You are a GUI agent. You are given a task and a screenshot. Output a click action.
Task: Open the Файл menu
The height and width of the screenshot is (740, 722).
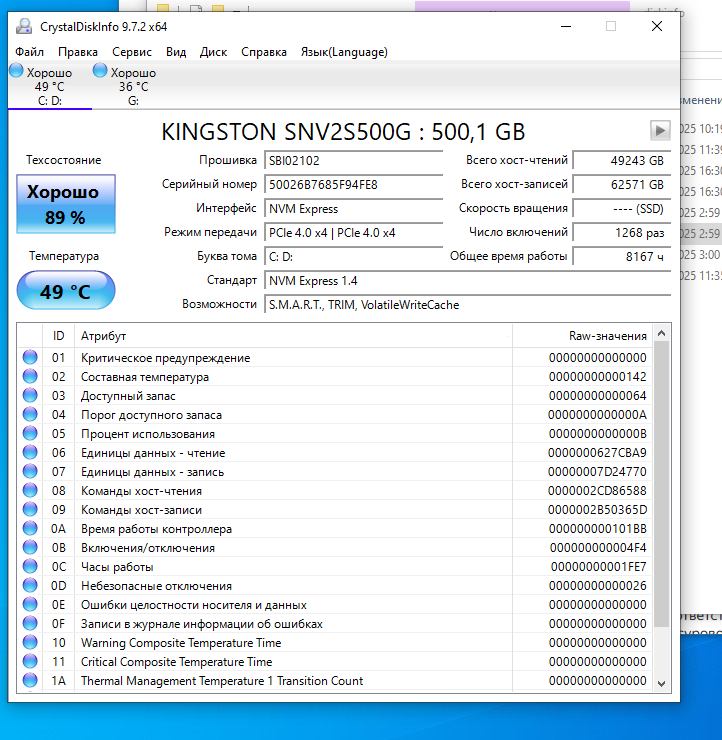[30, 52]
